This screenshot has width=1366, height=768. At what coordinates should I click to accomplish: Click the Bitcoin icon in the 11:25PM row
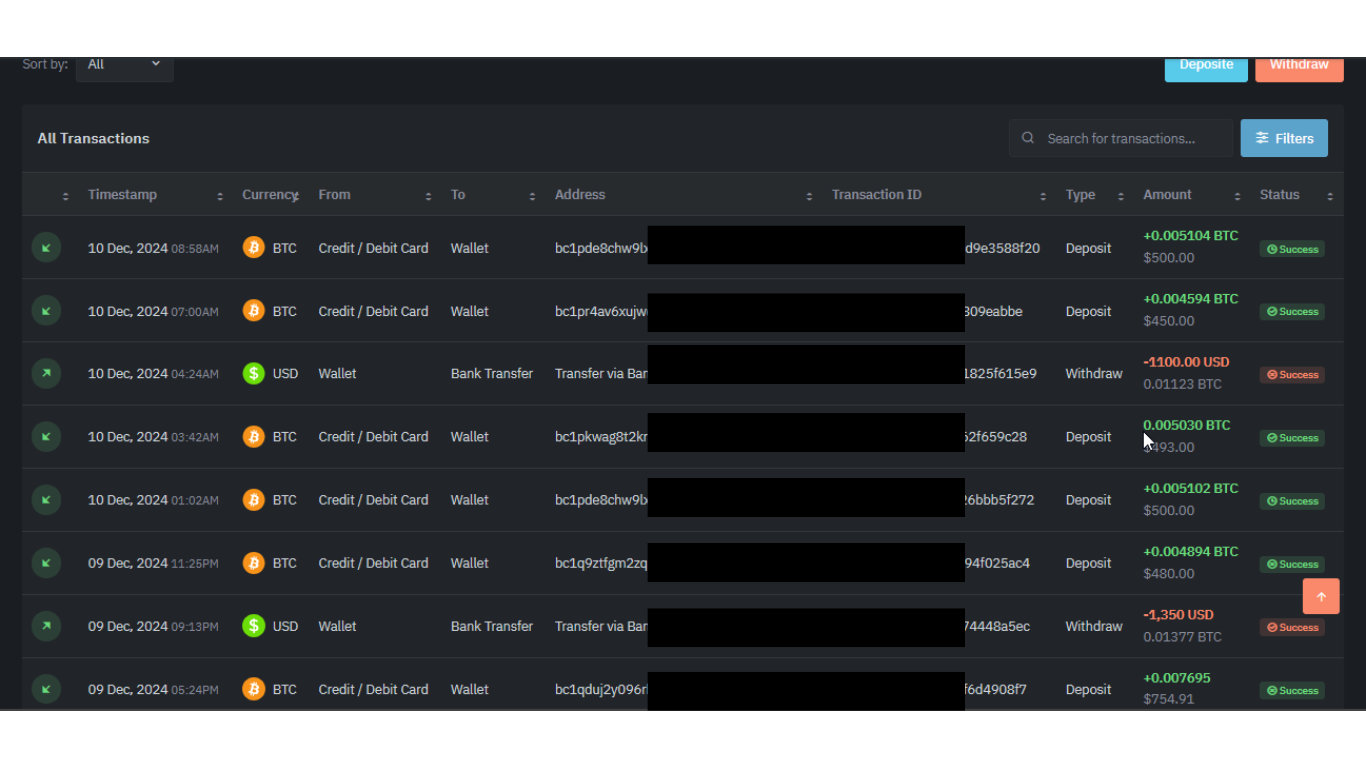pyautogui.click(x=254, y=563)
